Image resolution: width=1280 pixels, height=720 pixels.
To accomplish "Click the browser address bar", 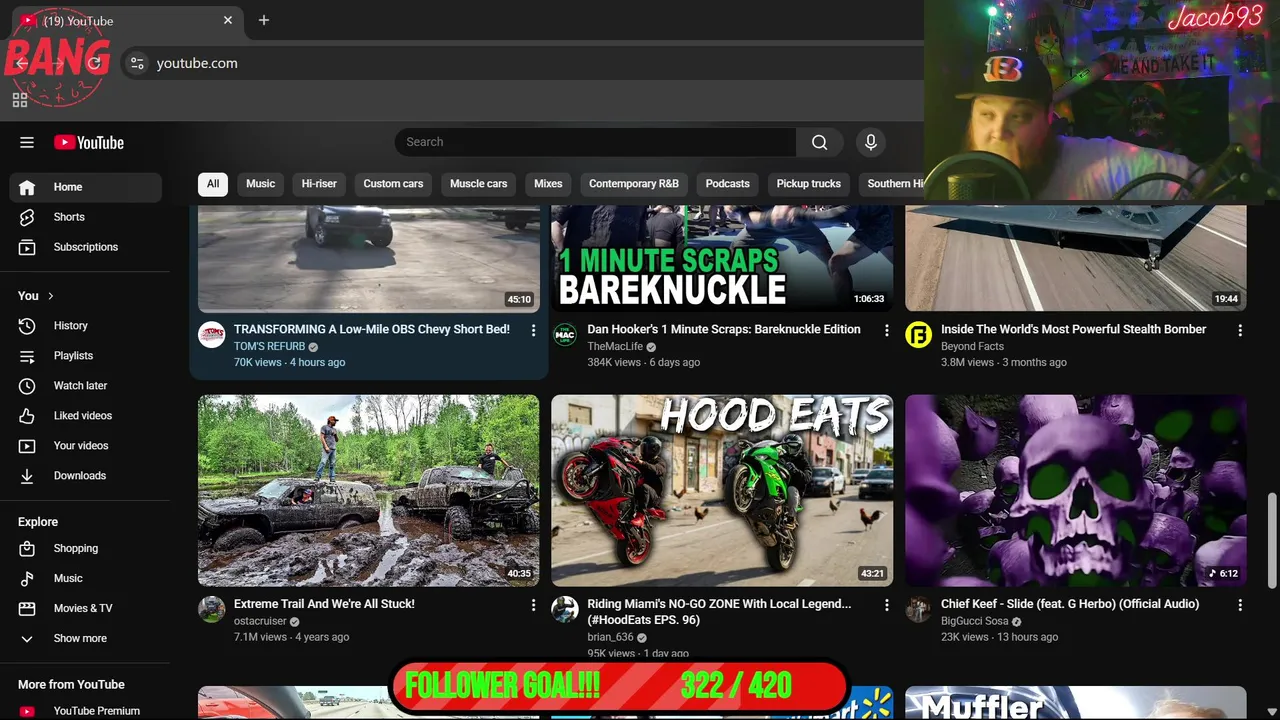I will 520,63.
